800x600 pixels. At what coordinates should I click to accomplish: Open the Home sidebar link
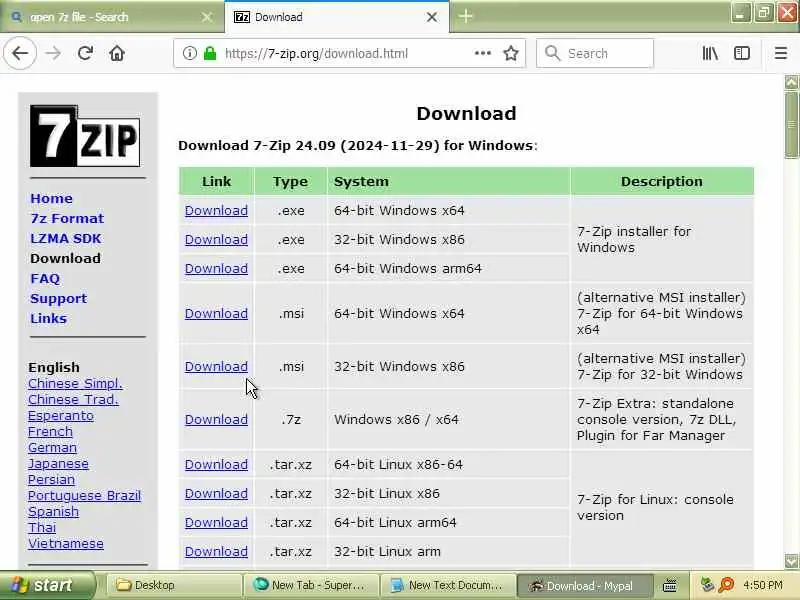[51, 198]
